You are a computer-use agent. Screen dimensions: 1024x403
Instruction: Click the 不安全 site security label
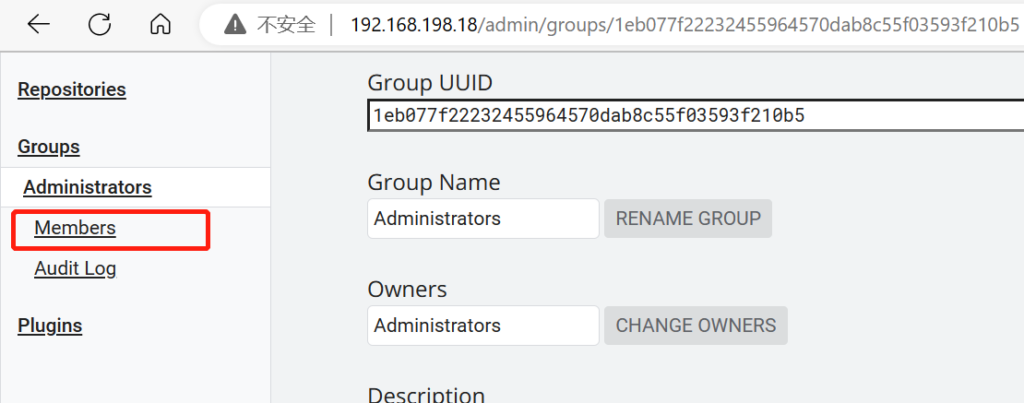[x=286, y=25]
